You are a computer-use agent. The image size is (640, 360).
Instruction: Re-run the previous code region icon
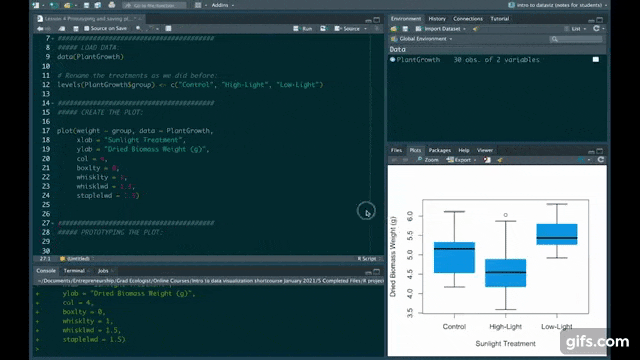pos(323,29)
